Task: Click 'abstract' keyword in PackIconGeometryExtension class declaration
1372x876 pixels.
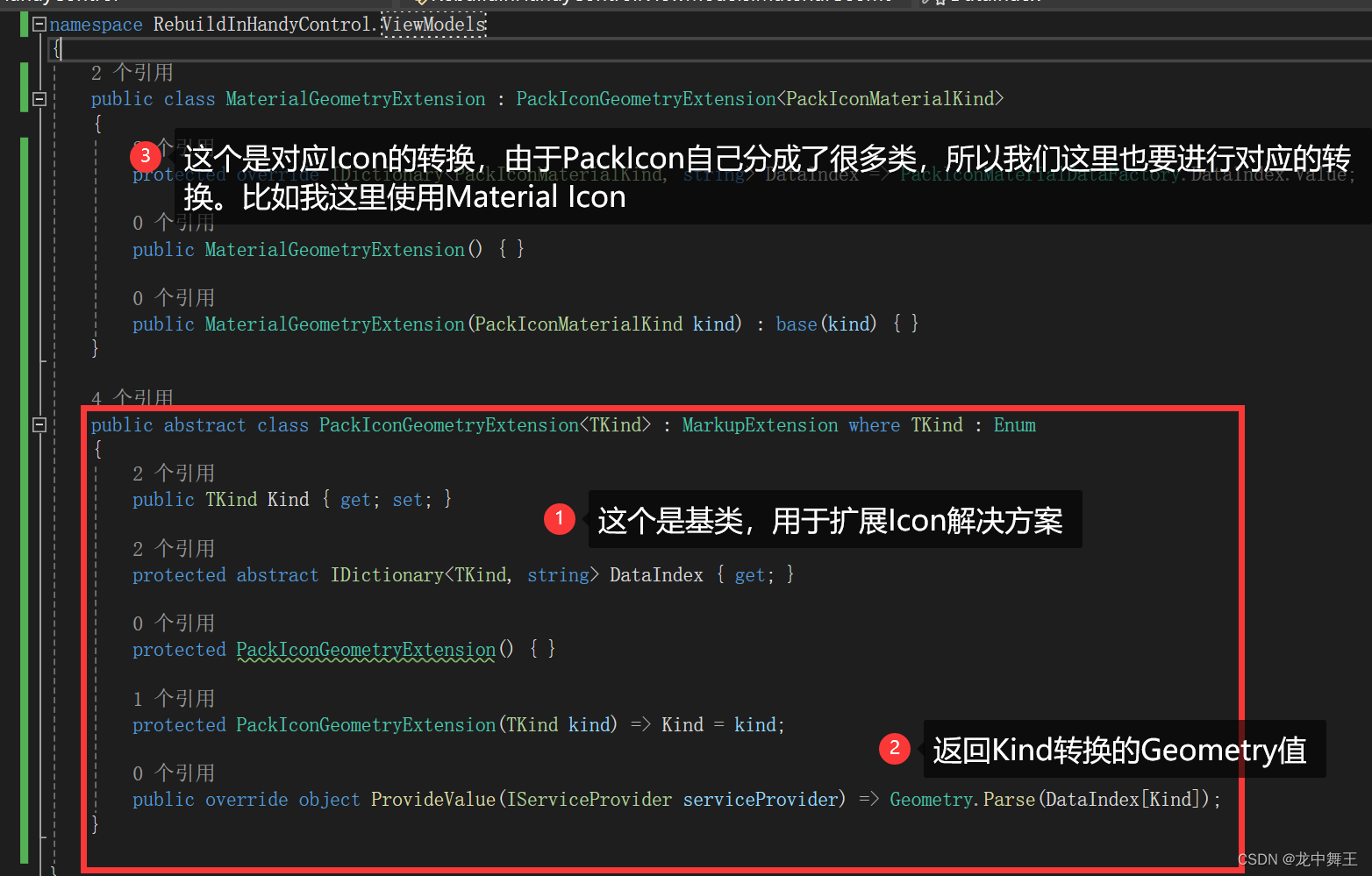Action: pos(205,425)
